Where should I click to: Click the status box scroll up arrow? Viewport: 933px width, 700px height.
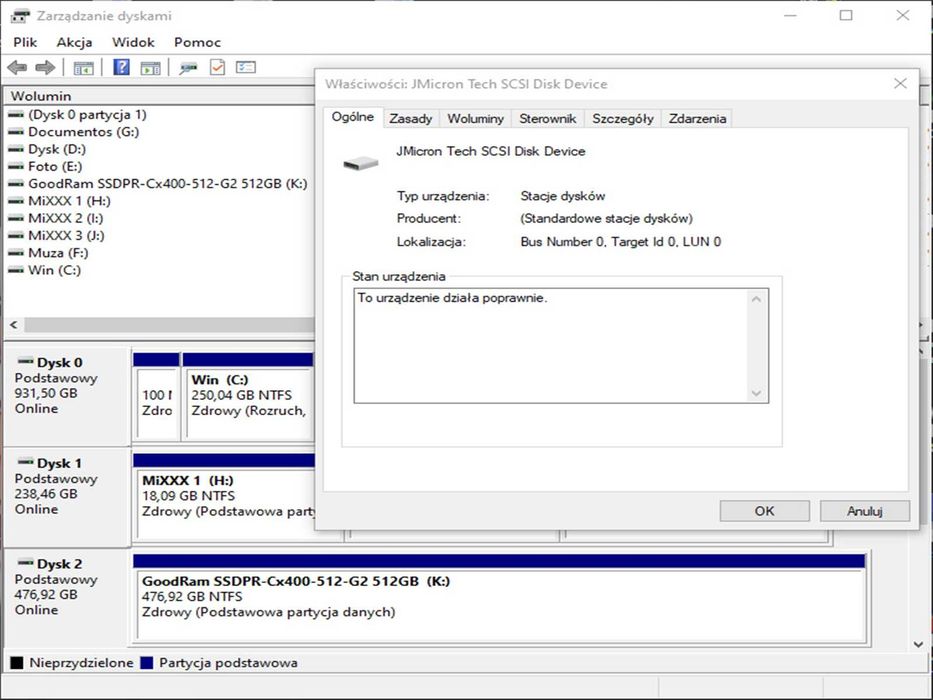click(756, 299)
